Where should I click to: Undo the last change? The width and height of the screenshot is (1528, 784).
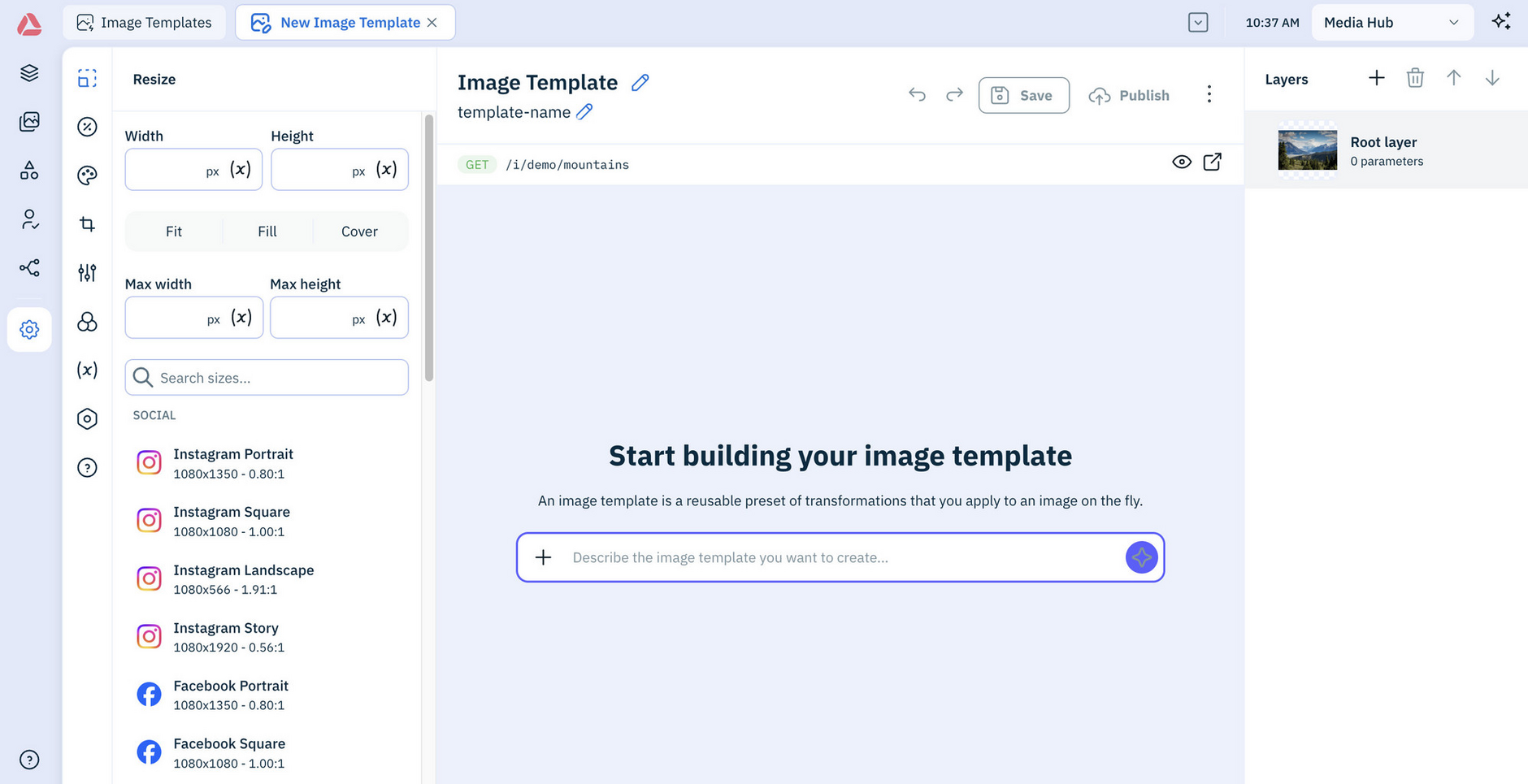[917, 95]
